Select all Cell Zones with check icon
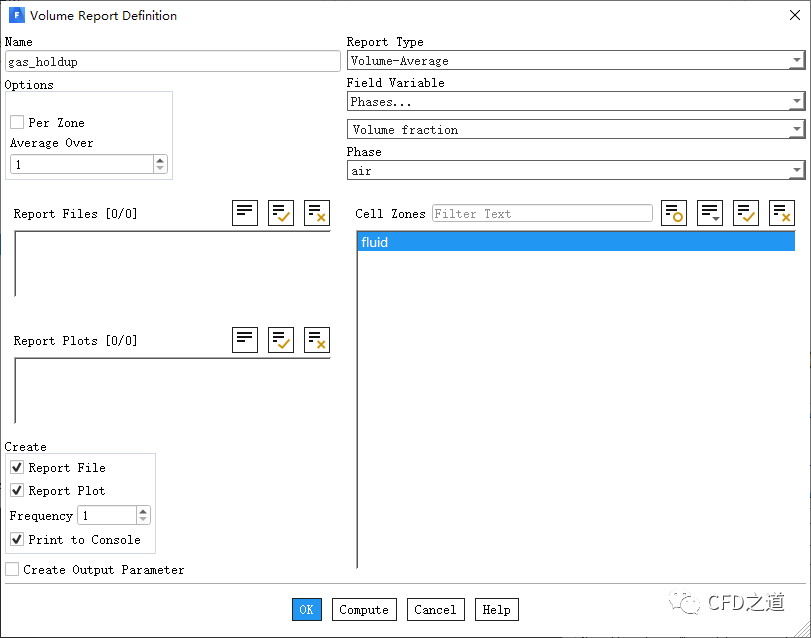Screen dimensions: 811x638 tap(746, 213)
